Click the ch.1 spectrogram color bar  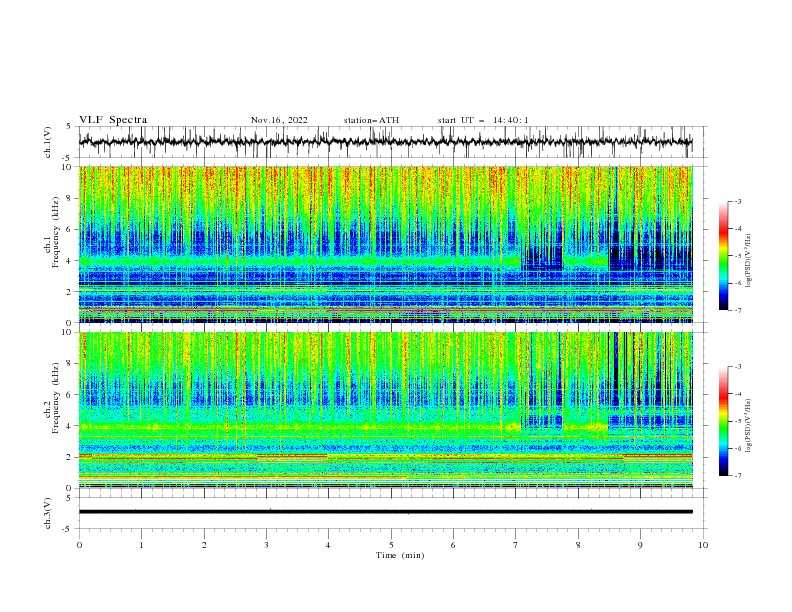724,256
